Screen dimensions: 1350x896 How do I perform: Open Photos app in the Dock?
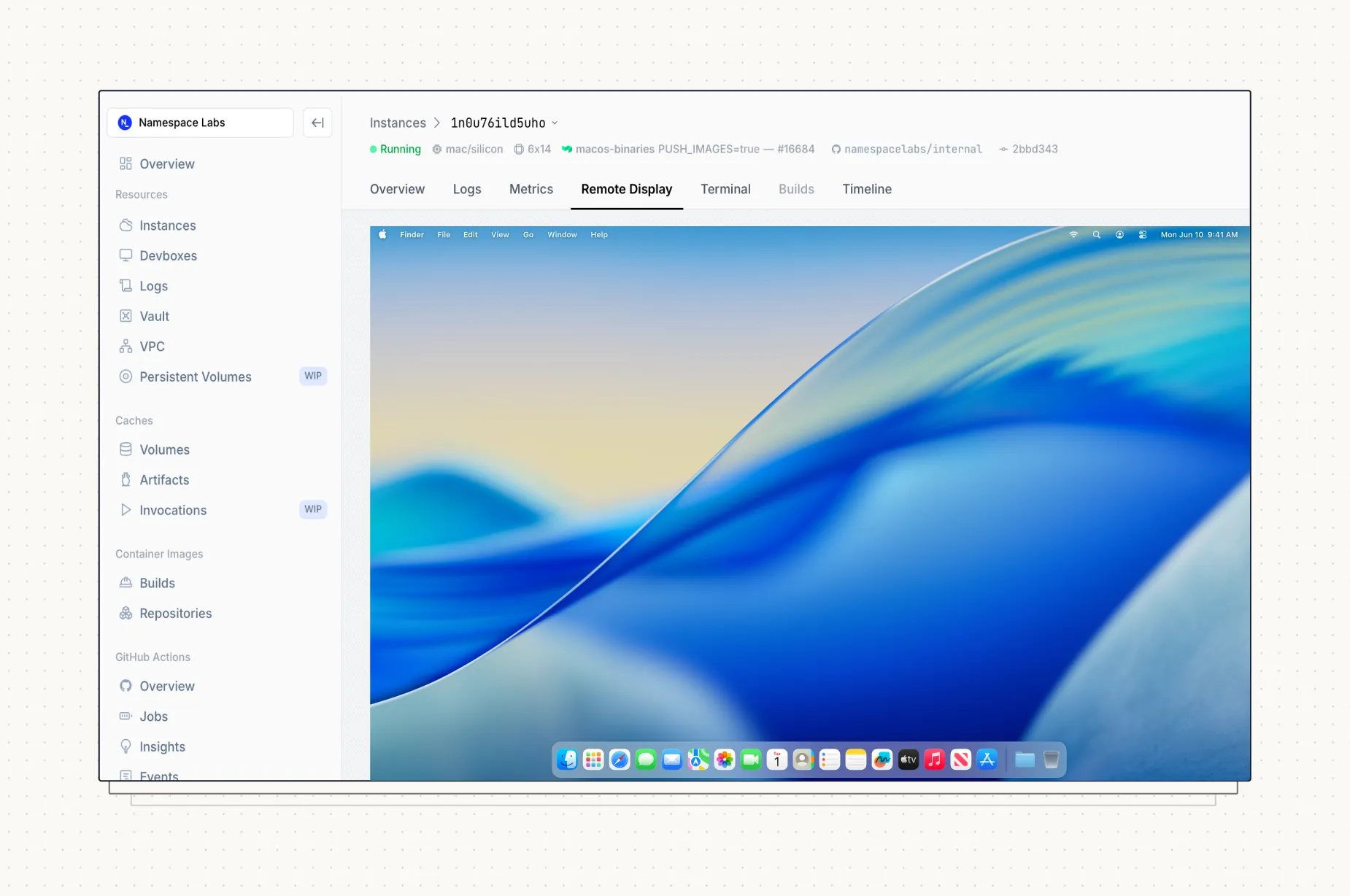click(x=725, y=760)
